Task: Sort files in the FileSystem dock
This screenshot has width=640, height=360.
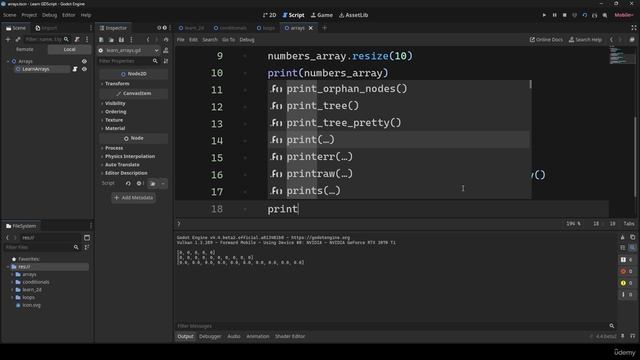Action: (x=87, y=247)
